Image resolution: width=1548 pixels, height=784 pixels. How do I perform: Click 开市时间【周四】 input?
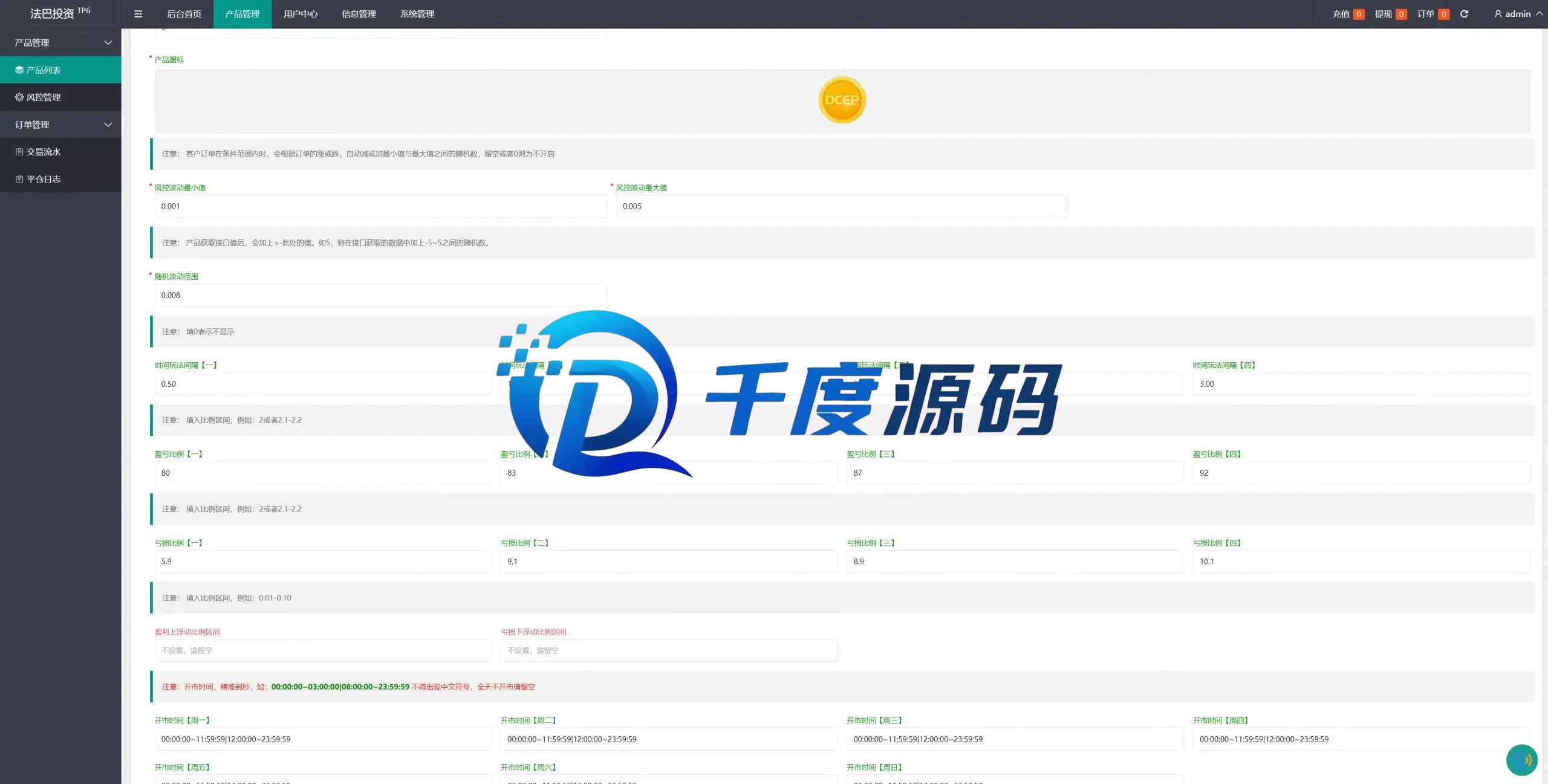[x=1361, y=739]
